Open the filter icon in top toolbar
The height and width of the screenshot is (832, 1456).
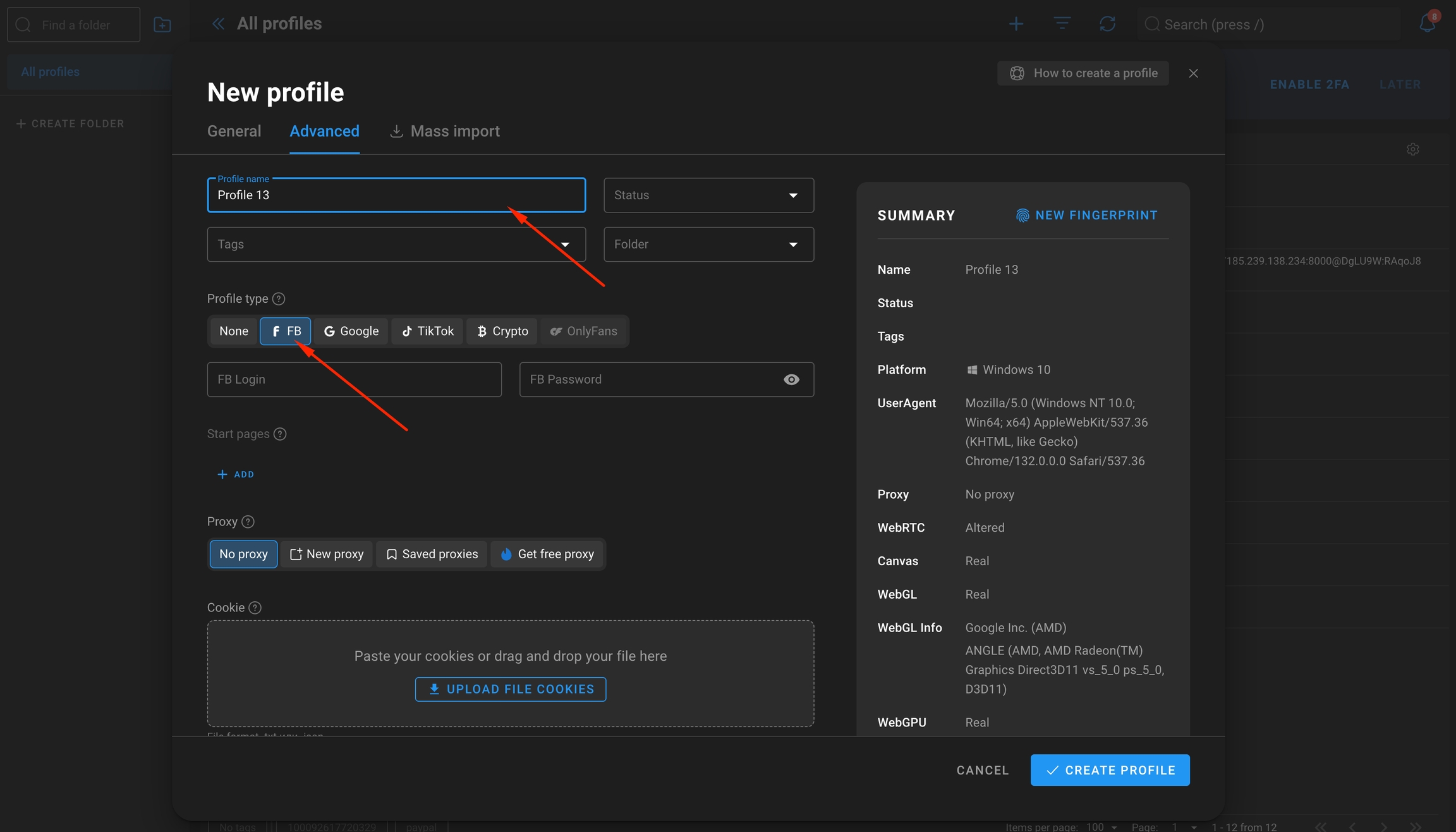click(x=1062, y=24)
